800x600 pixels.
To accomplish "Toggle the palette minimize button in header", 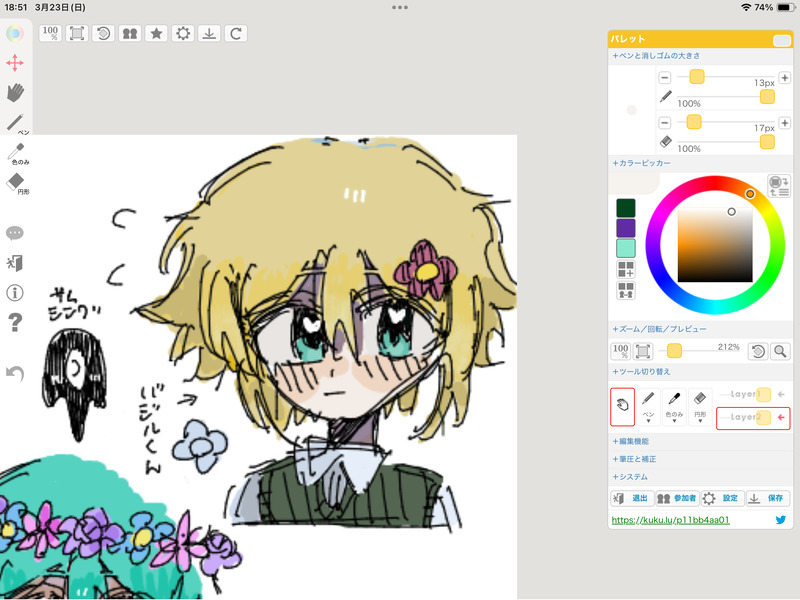I will tap(782, 41).
